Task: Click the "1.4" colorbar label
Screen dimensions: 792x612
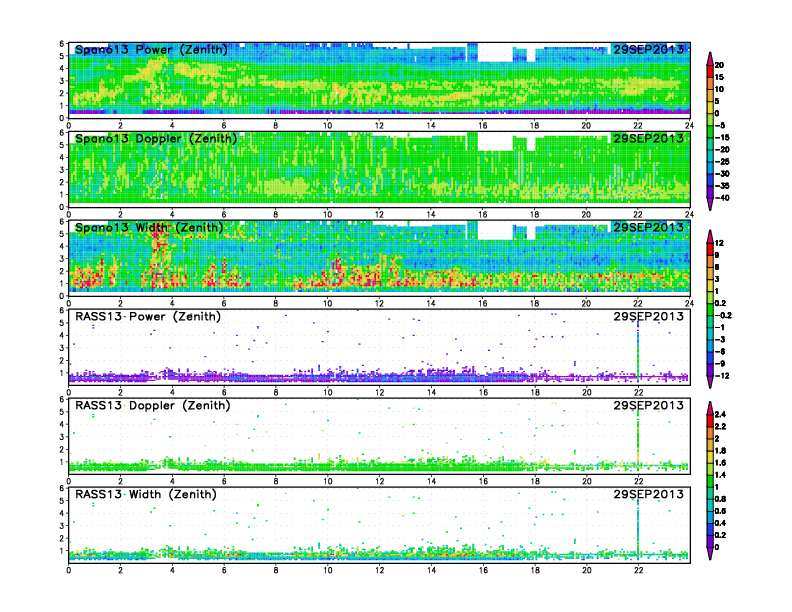Action: (x=720, y=475)
